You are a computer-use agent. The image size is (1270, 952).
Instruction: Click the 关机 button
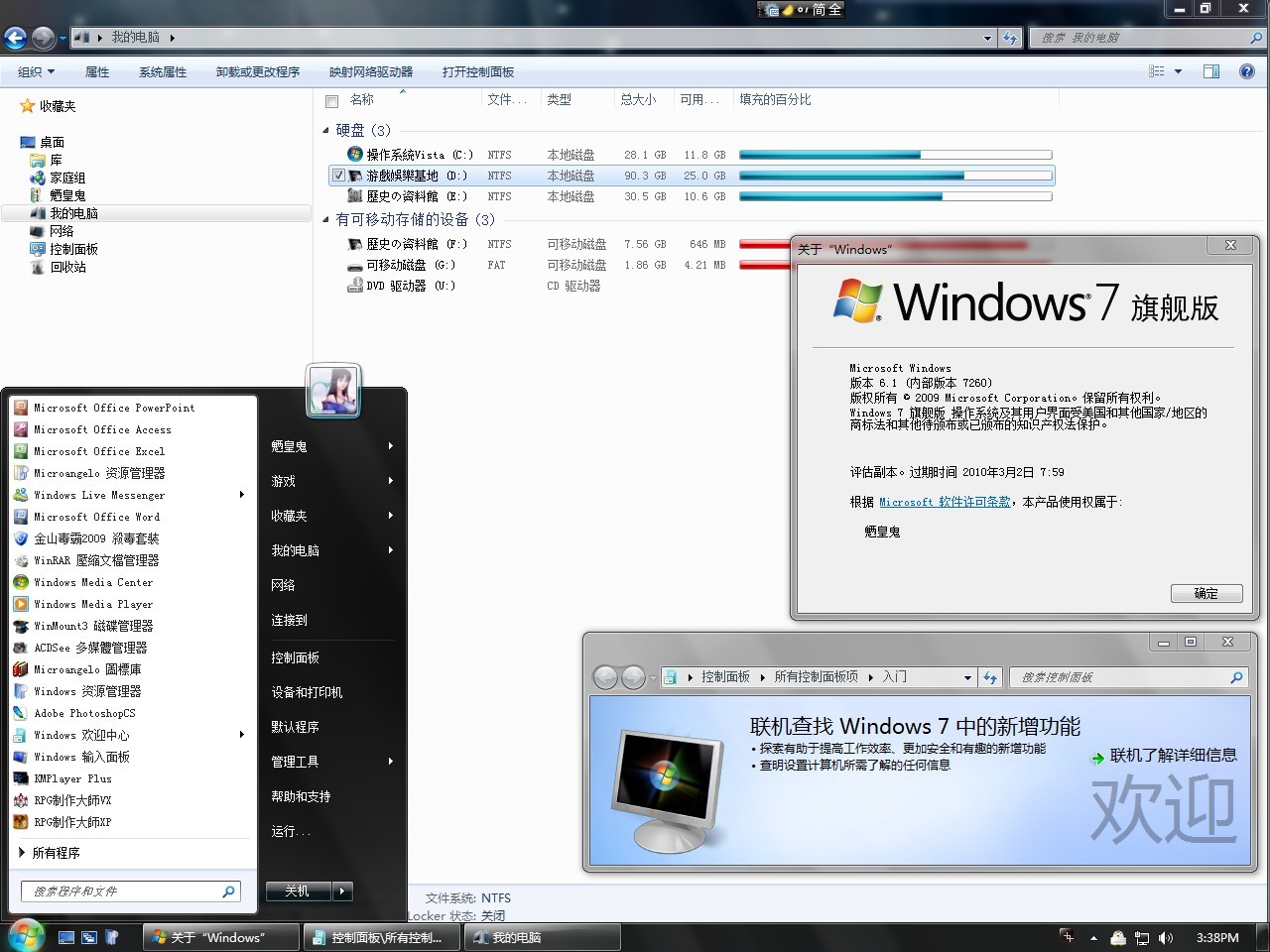coord(298,891)
